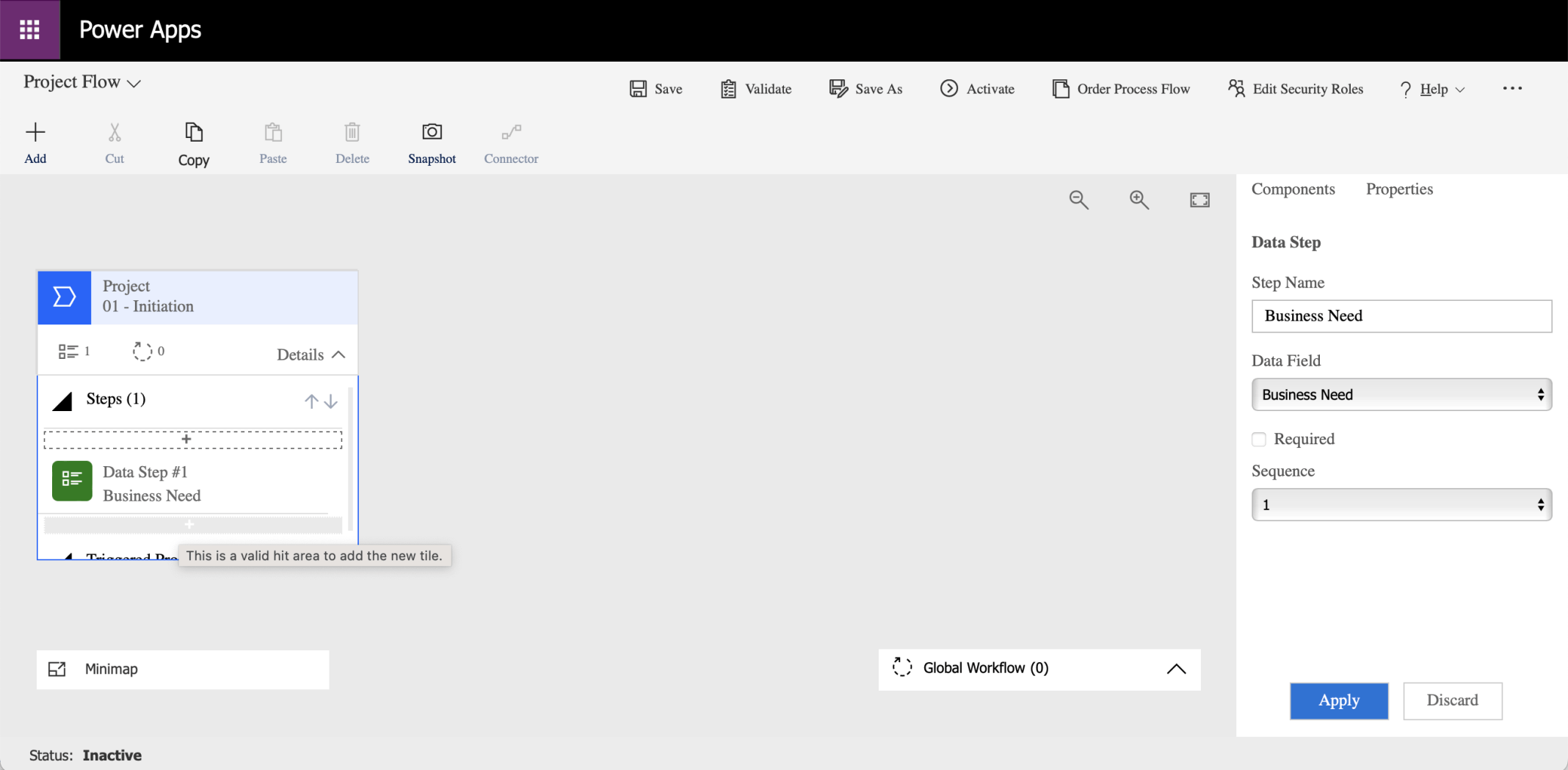This screenshot has height=770, width=1568.
Task: Open the Sequence dropdown
Action: pos(1401,505)
